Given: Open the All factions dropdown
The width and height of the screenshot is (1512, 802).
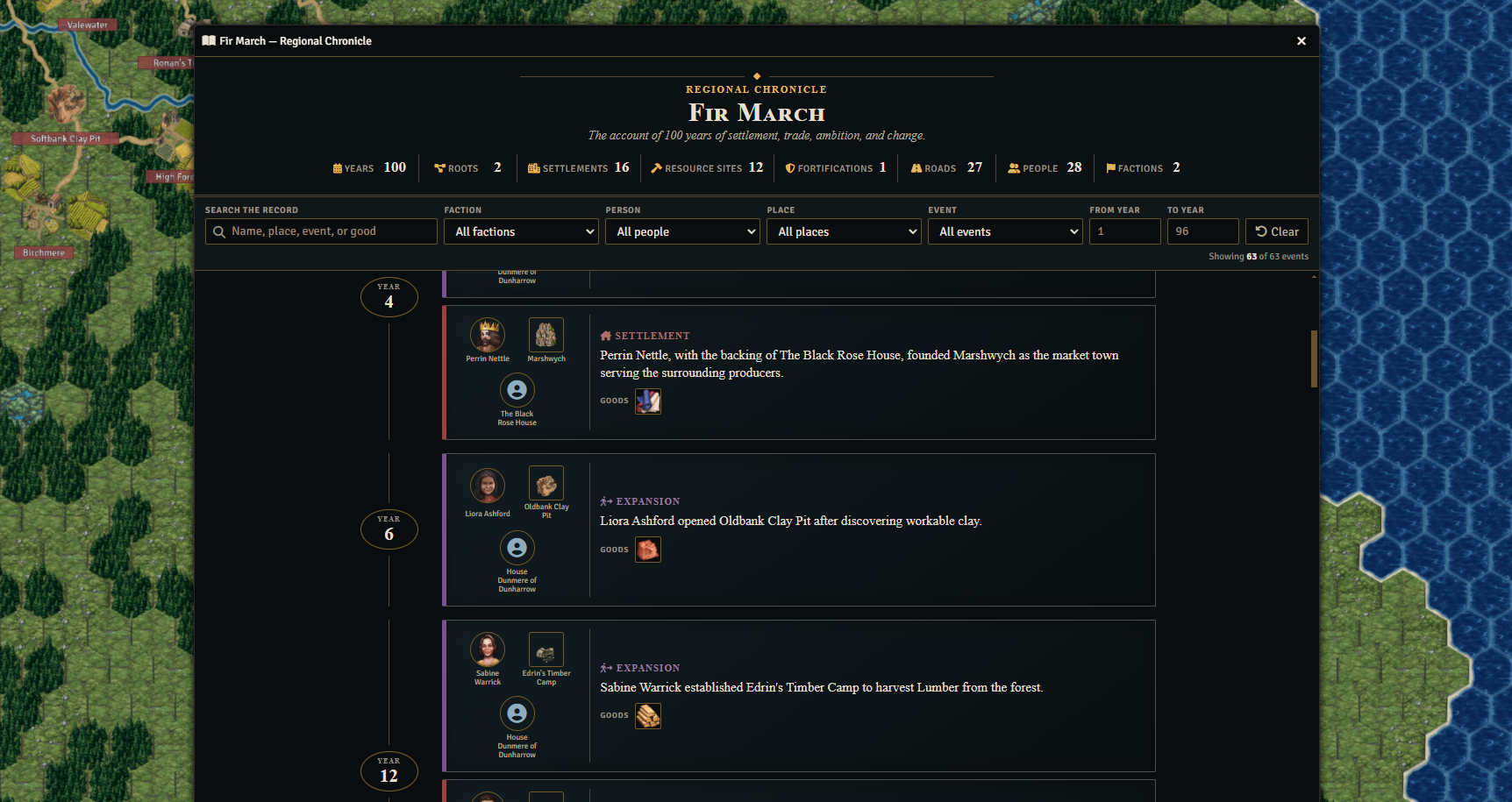Looking at the screenshot, I should click(521, 231).
